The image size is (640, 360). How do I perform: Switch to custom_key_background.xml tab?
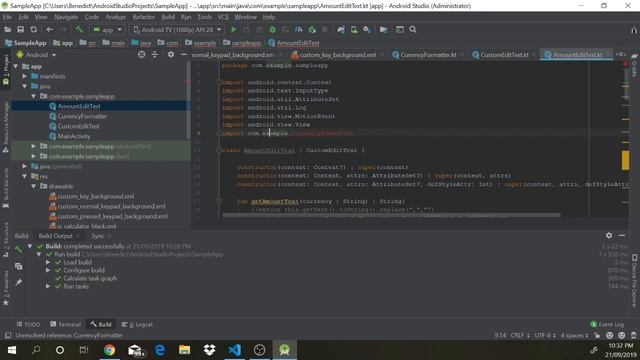click(337, 55)
